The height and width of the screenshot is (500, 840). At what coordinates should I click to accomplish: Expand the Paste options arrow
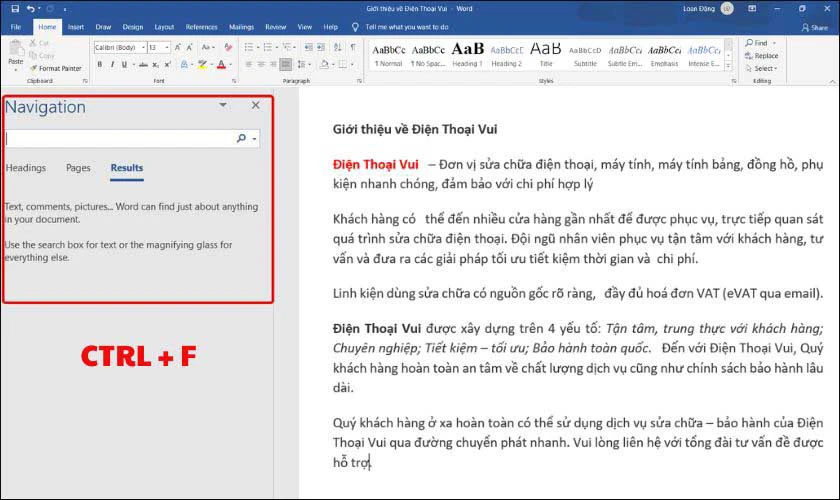click(x=16, y=70)
